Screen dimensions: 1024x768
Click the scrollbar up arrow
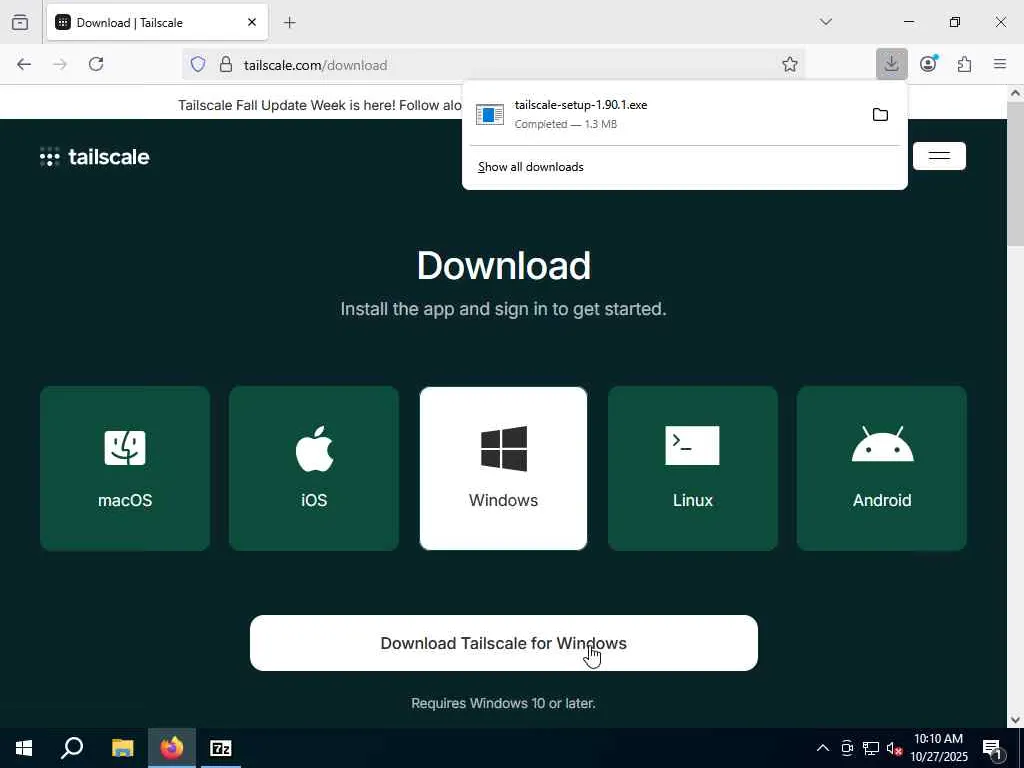(1015, 93)
